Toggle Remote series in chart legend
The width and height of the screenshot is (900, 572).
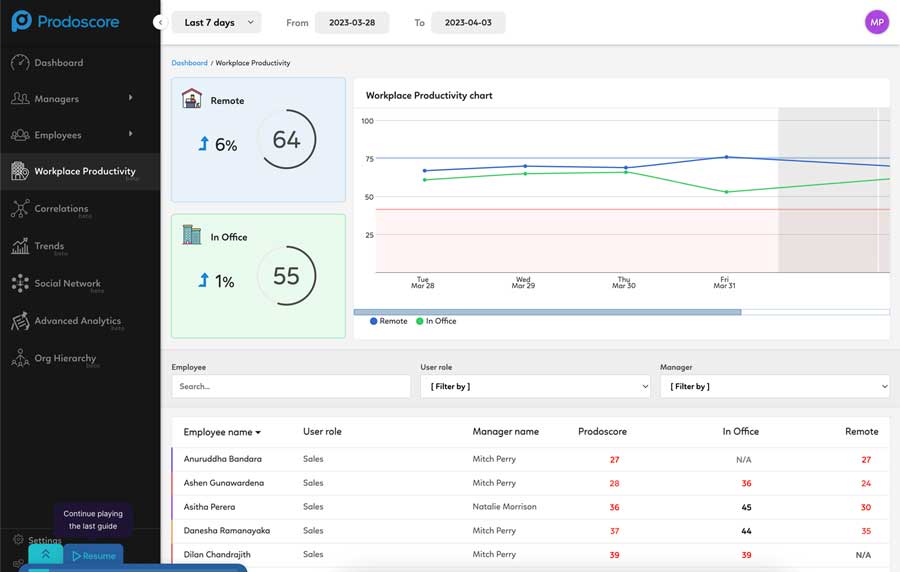(x=389, y=321)
